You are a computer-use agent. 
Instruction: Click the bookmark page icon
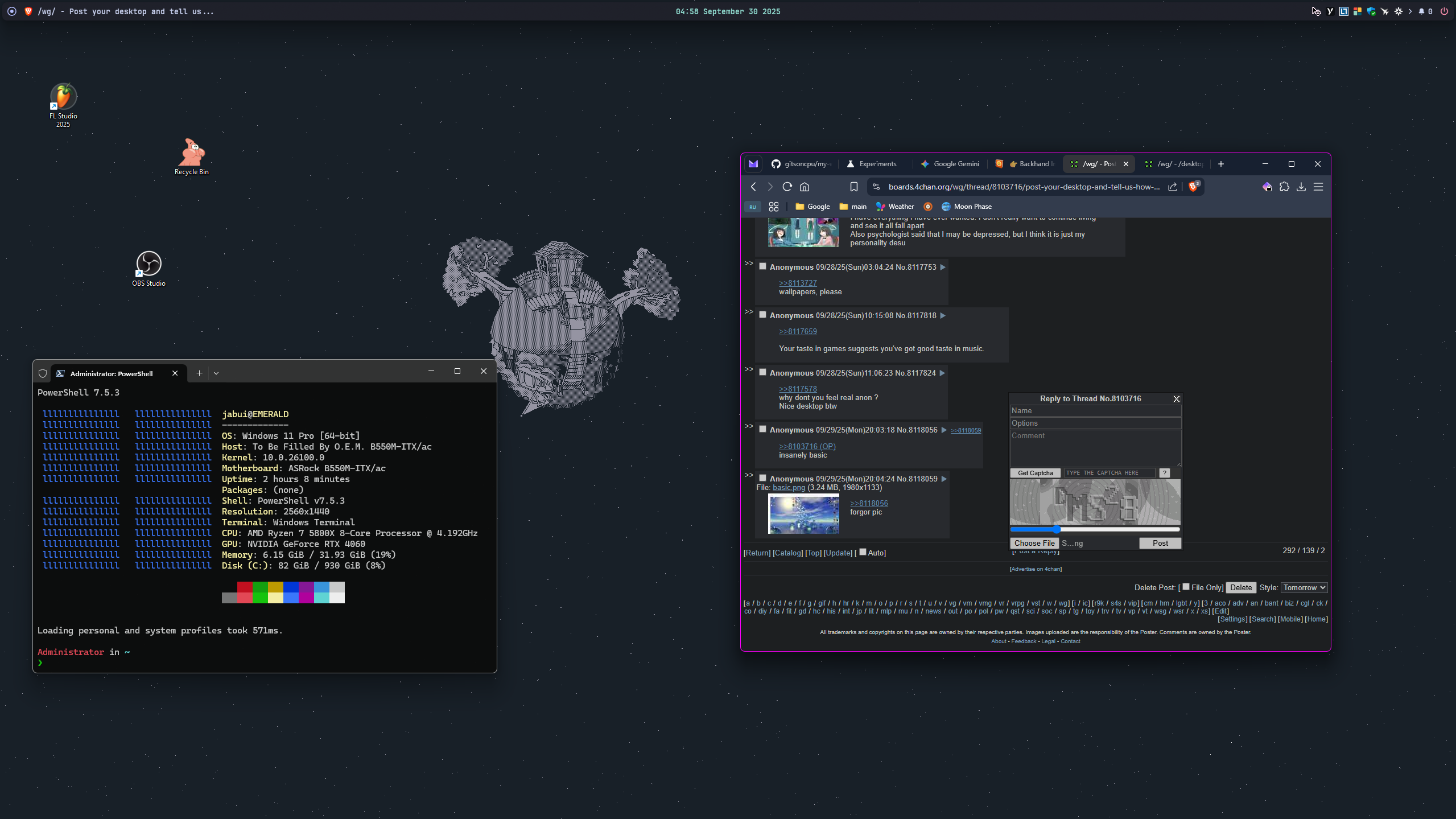coord(853,187)
